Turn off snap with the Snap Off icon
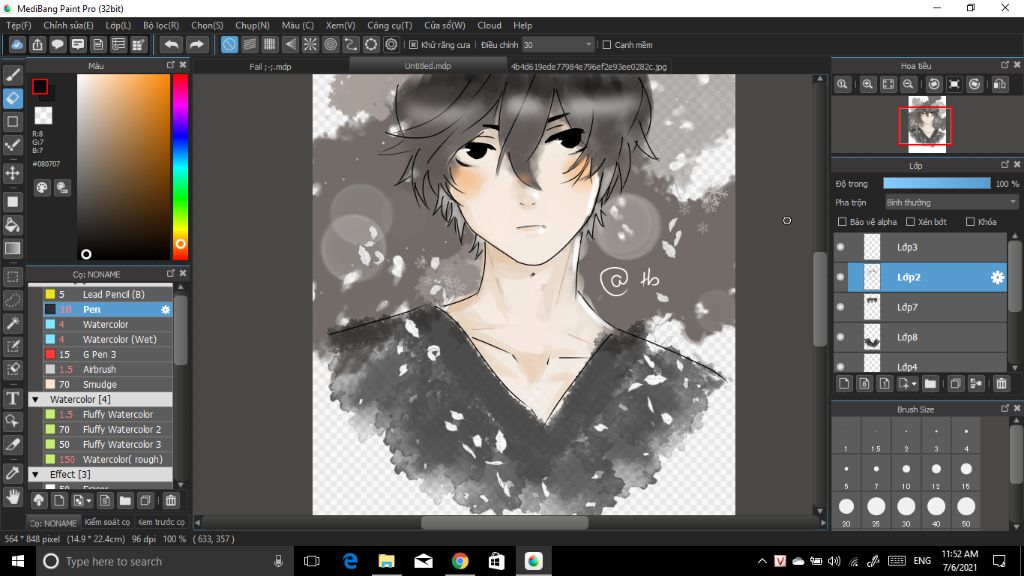Viewport: 1024px width, 576px height. point(229,44)
